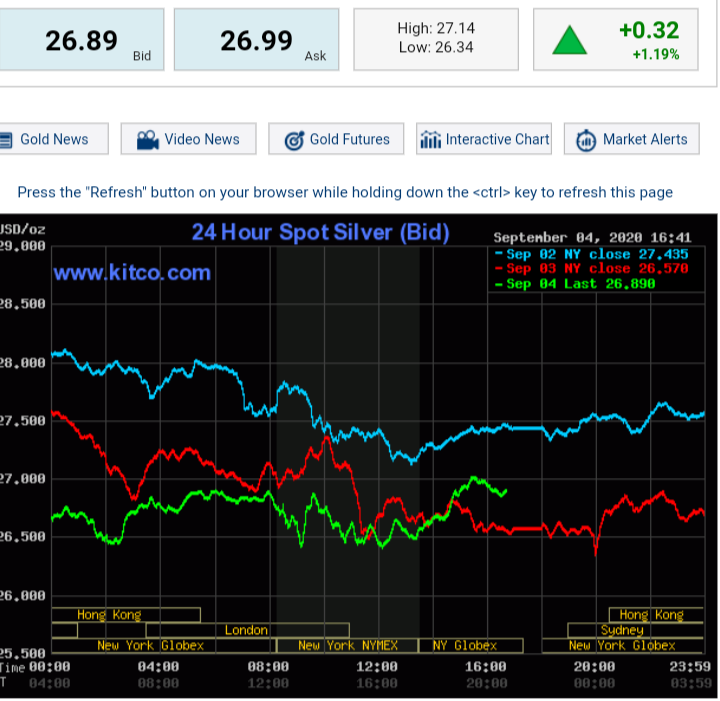The width and height of the screenshot is (720, 701).
Task: Click the Gold News newspaper icon
Action: tap(6, 140)
